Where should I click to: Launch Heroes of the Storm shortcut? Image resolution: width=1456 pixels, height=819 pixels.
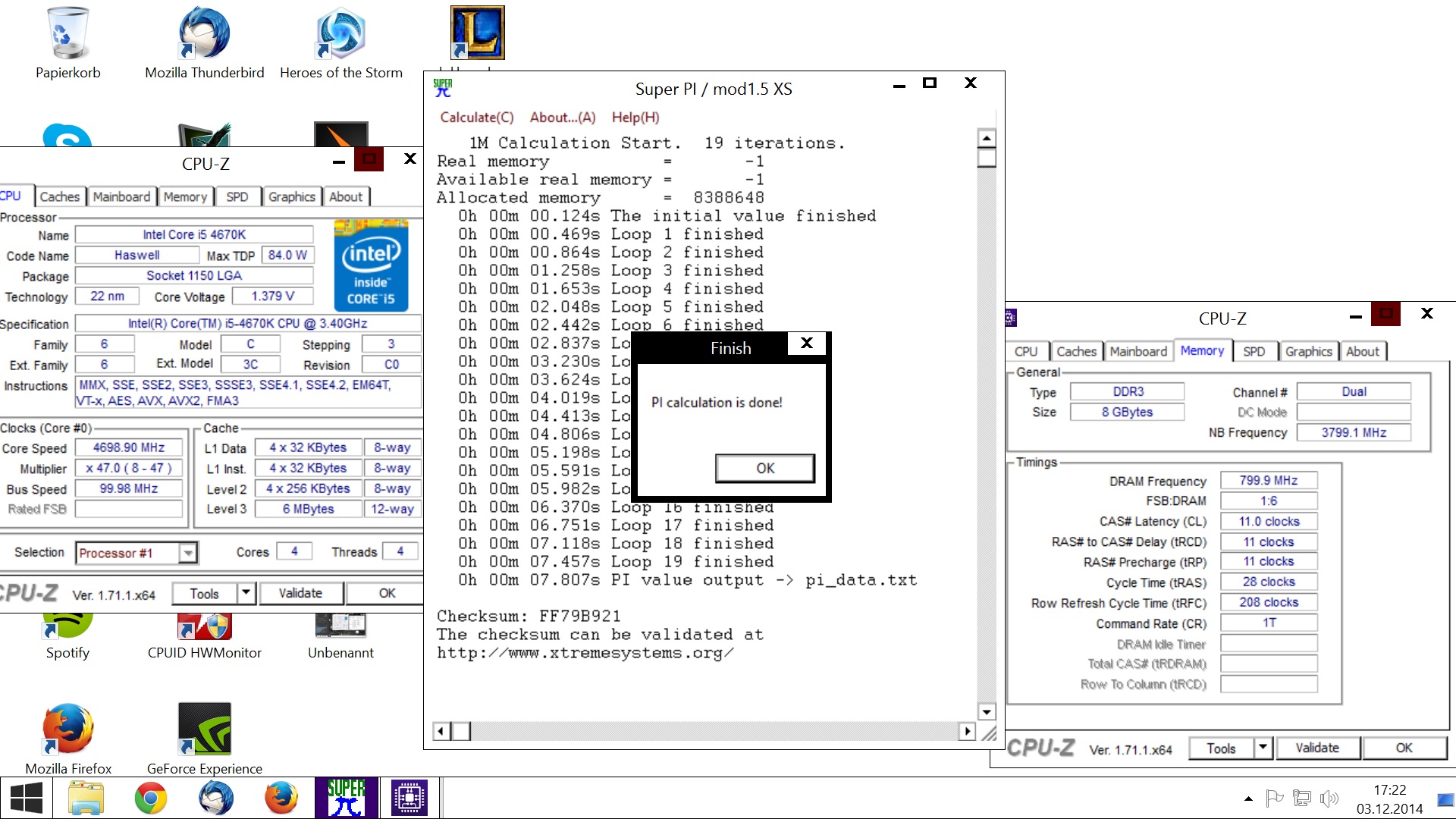point(340,42)
